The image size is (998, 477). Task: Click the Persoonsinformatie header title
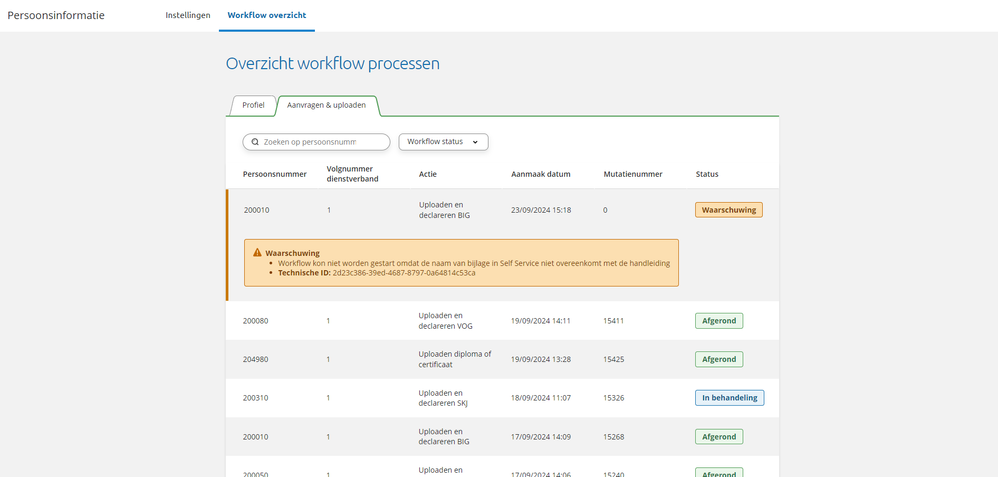click(55, 16)
